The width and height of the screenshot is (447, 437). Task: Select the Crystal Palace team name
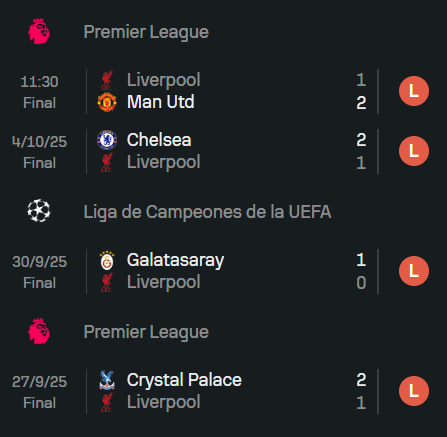pos(184,380)
